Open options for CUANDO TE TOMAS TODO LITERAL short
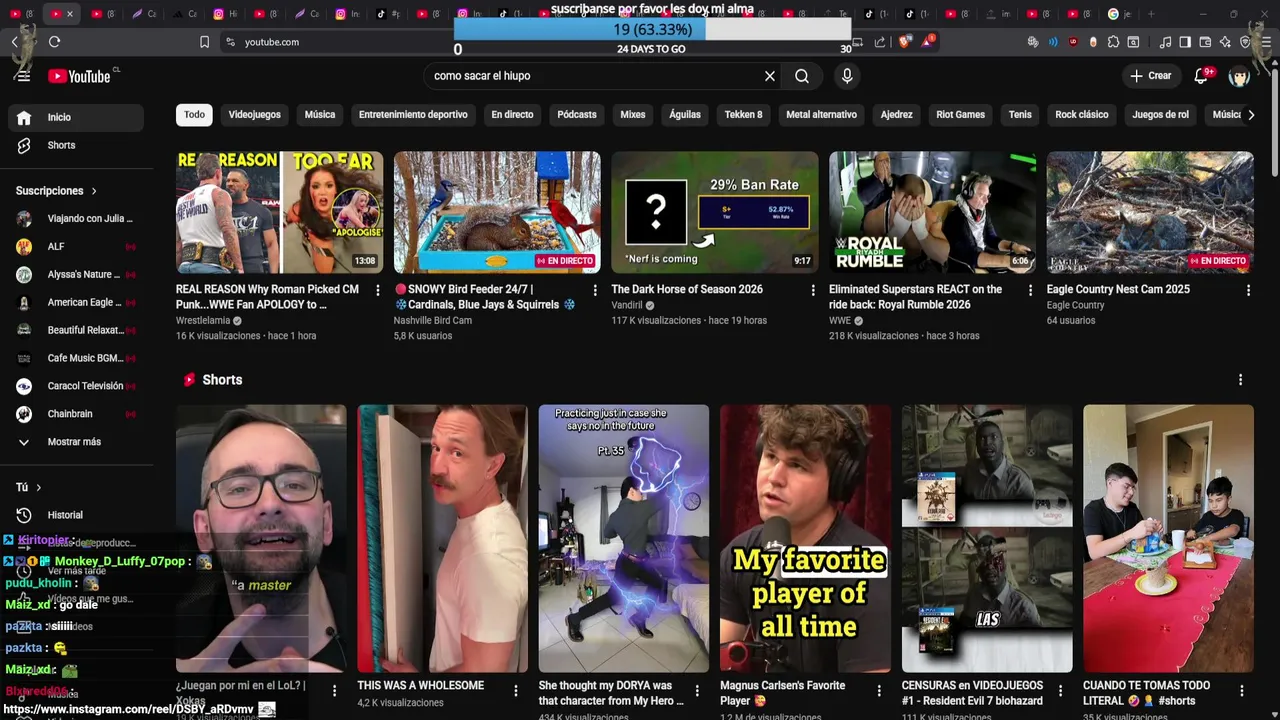The image size is (1280, 720). (x=1241, y=691)
